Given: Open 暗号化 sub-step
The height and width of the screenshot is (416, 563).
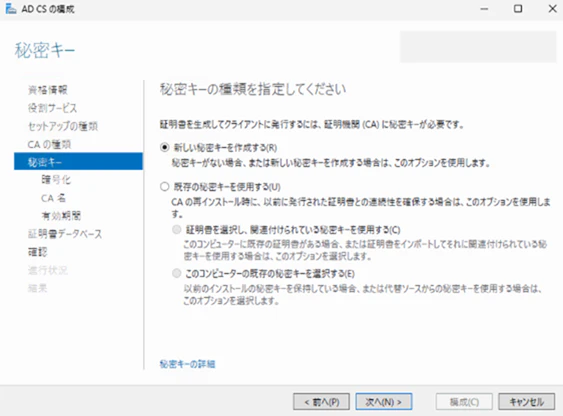Looking at the screenshot, I should click(56, 180).
